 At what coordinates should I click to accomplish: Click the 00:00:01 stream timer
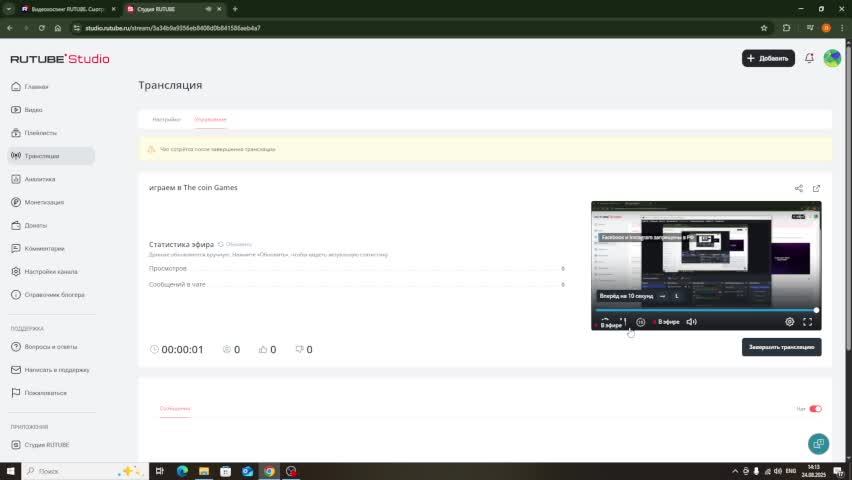177,350
